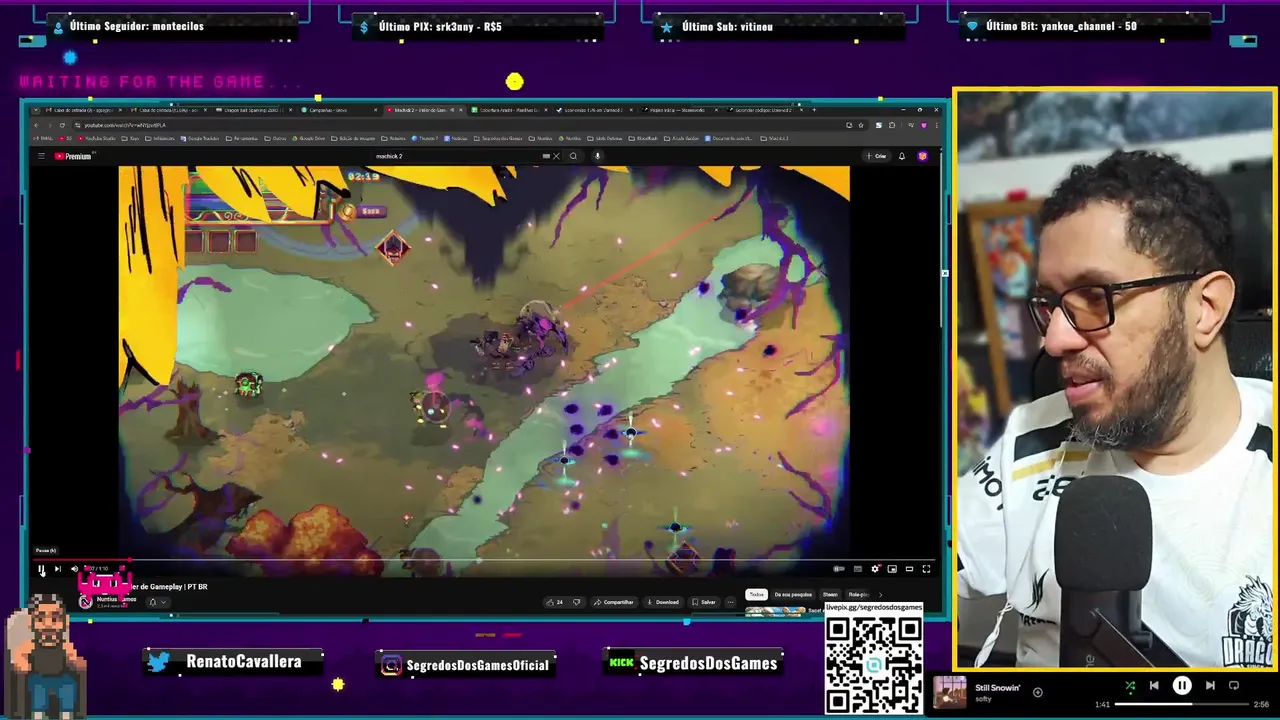Click the Still Snowin' album cover
The image size is (1280, 720).
pos(950,692)
